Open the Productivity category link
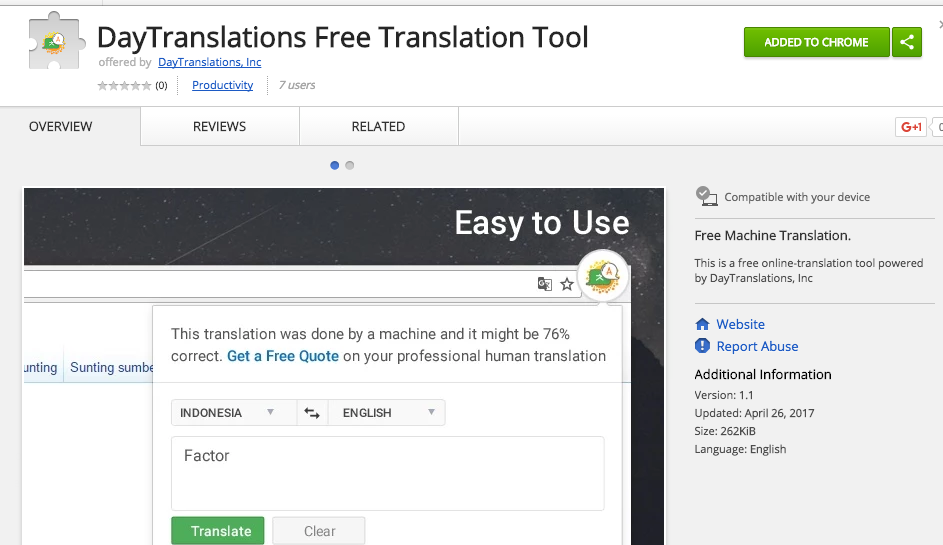 (223, 85)
